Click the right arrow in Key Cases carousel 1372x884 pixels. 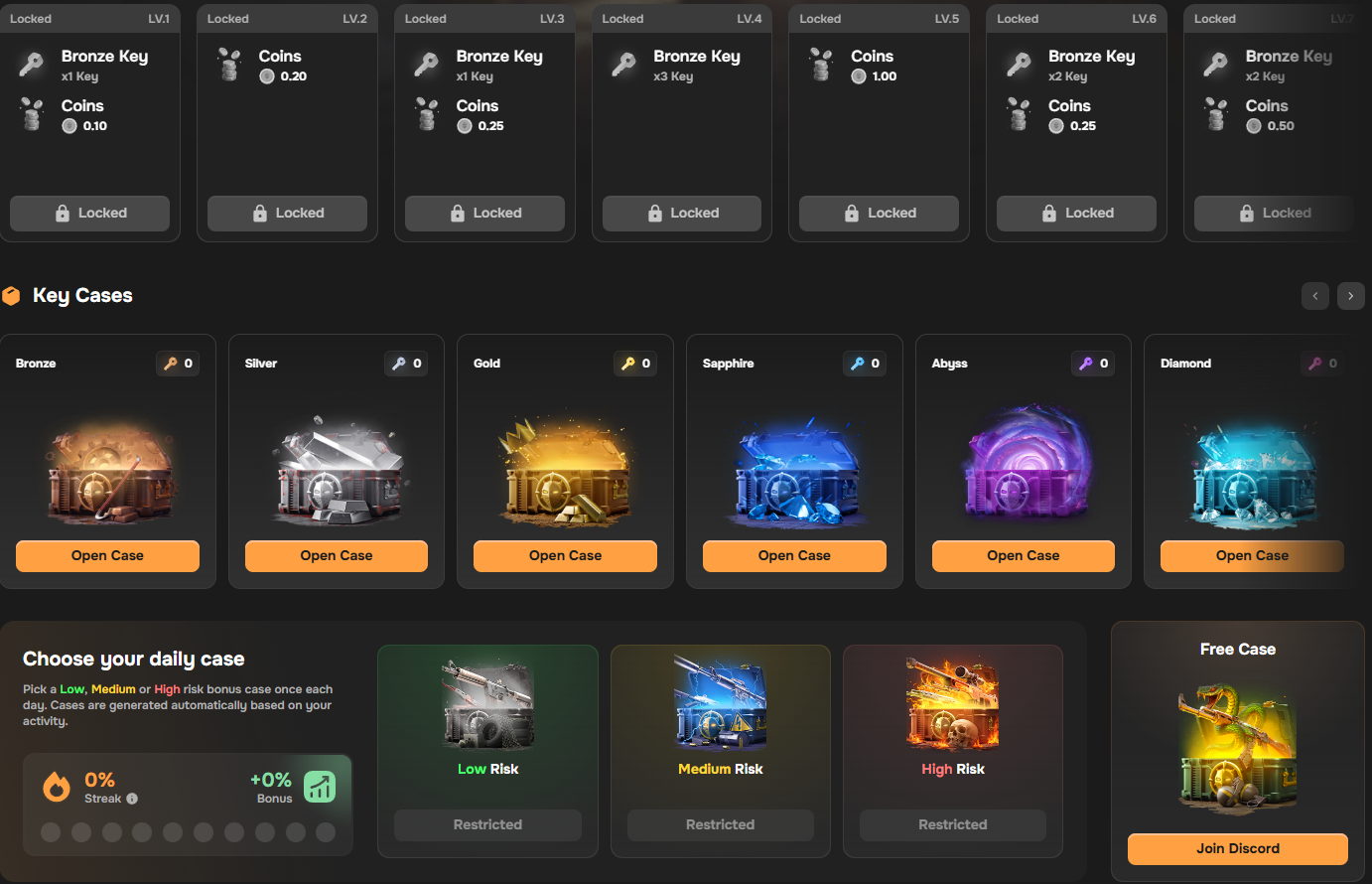1350,296
